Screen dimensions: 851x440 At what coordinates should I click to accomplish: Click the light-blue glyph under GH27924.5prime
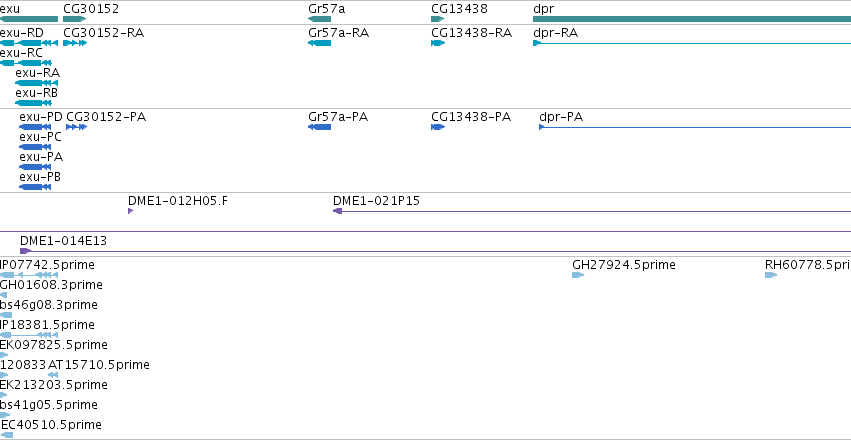click(x=578, y=275)
